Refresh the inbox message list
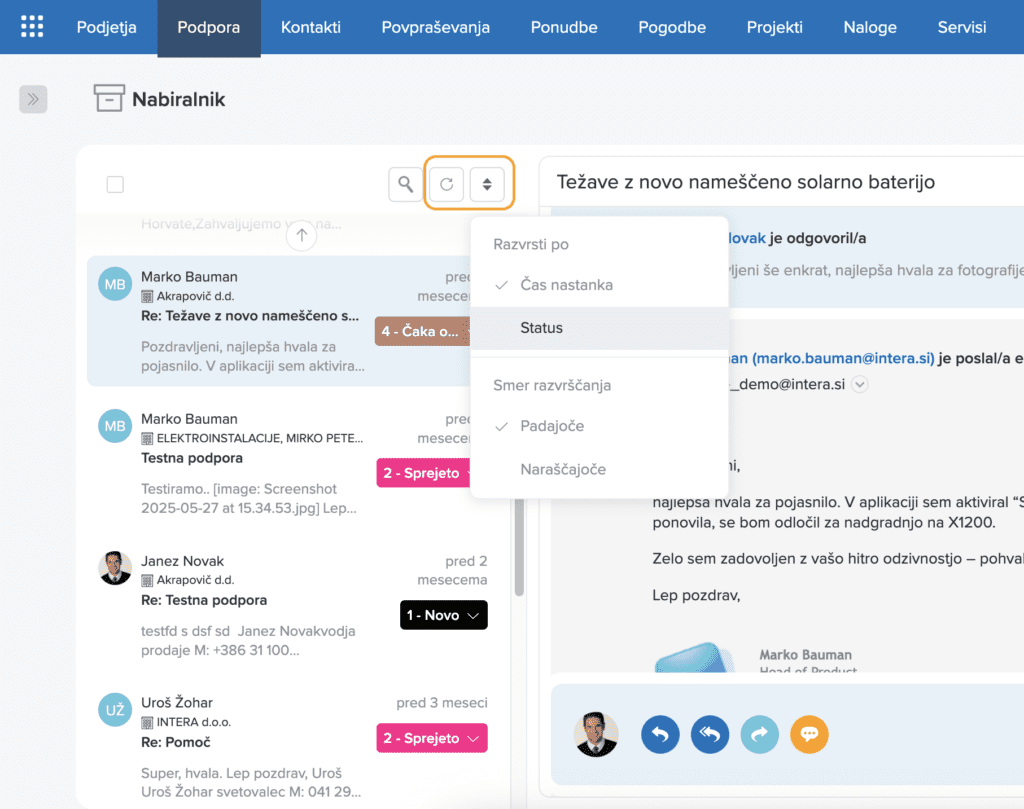 (447, 184)
